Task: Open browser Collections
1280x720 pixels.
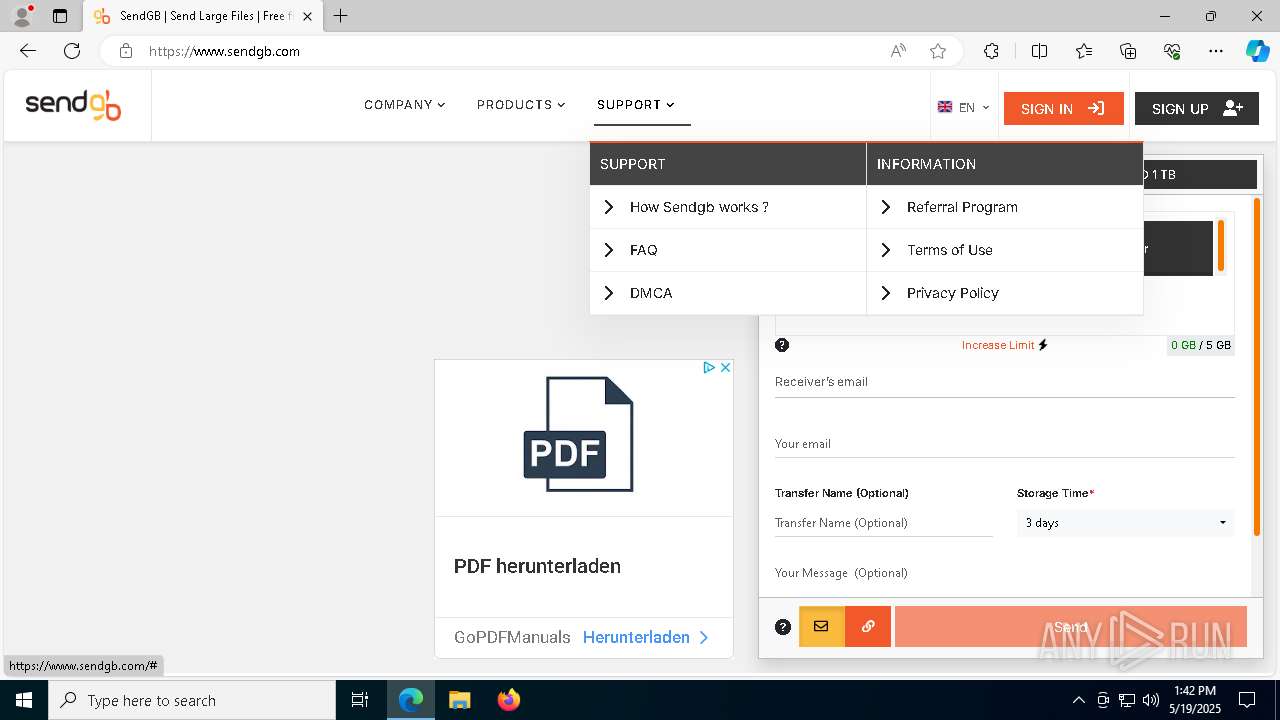Action: pos(1128,51)
